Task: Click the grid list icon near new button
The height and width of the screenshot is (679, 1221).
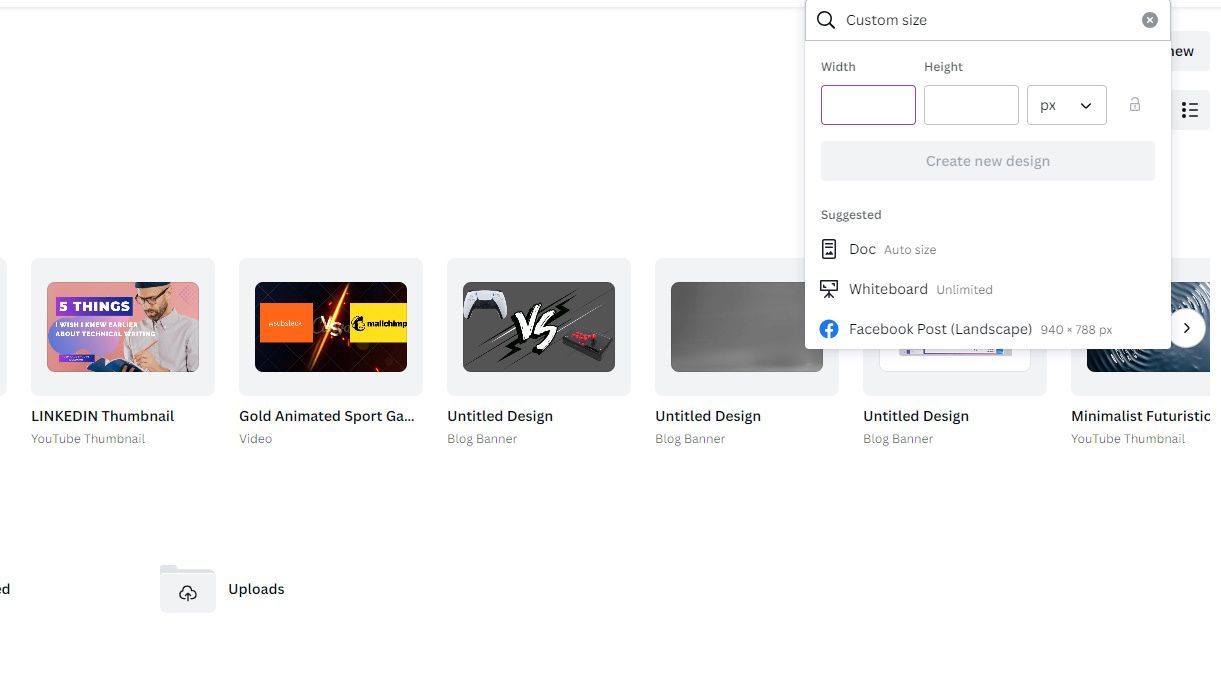Action: coord(1189,110)
